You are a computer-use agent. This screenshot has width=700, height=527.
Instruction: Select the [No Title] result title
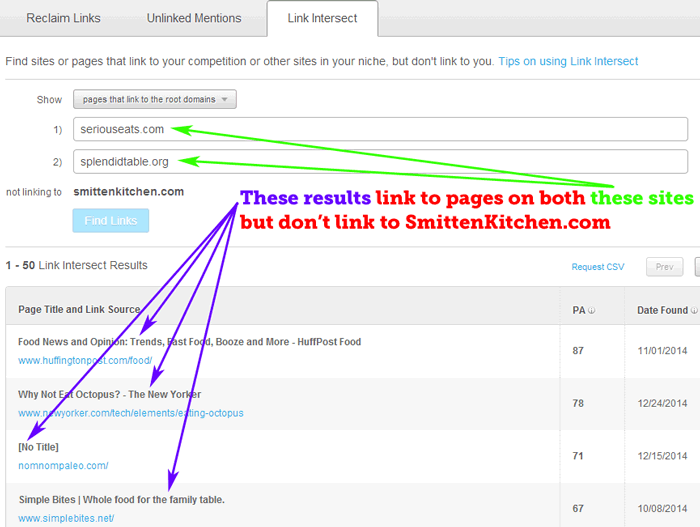click(38, 447)
